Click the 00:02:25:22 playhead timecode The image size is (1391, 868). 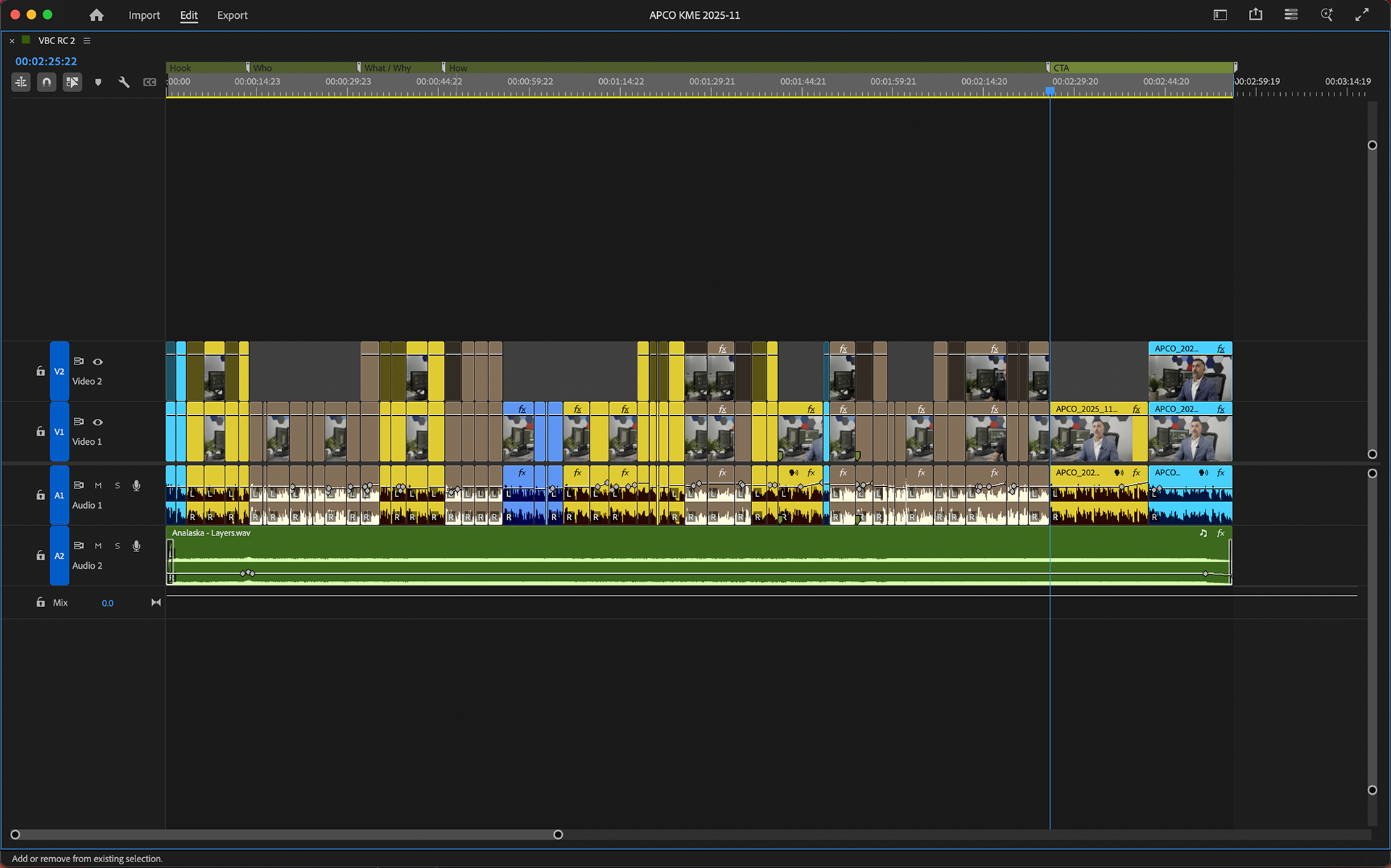click(46, 62)
